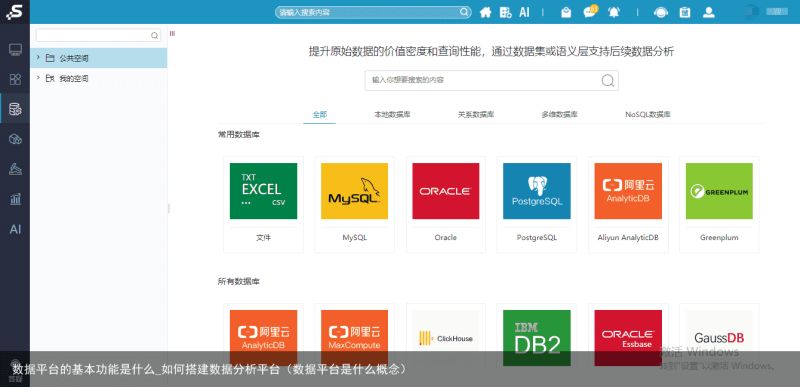Collapse the tree panel toggle icon
The image size is (800, 387).
click(172, 34)
